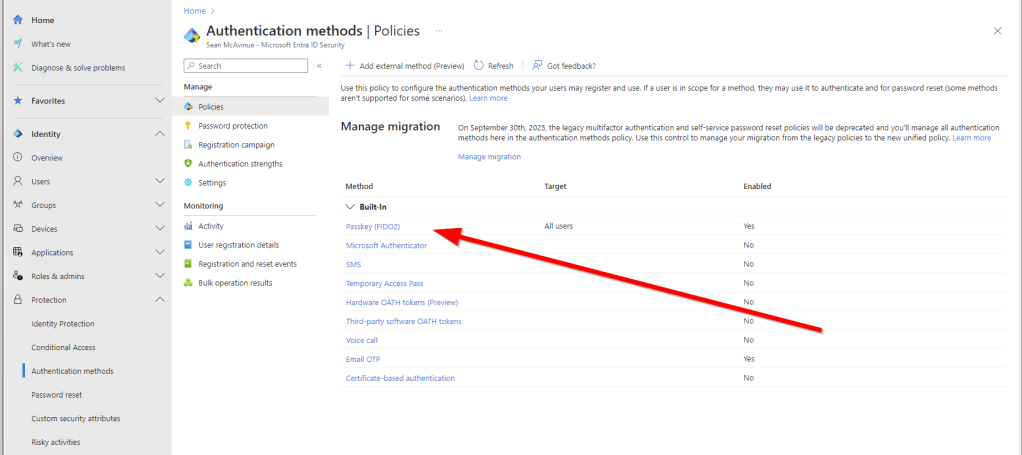Add external method (Preview) button

[x=404, y=66]
